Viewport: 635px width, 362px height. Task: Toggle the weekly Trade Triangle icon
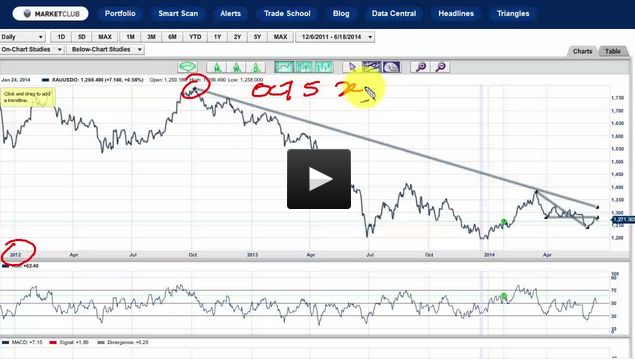click(236, 67)
